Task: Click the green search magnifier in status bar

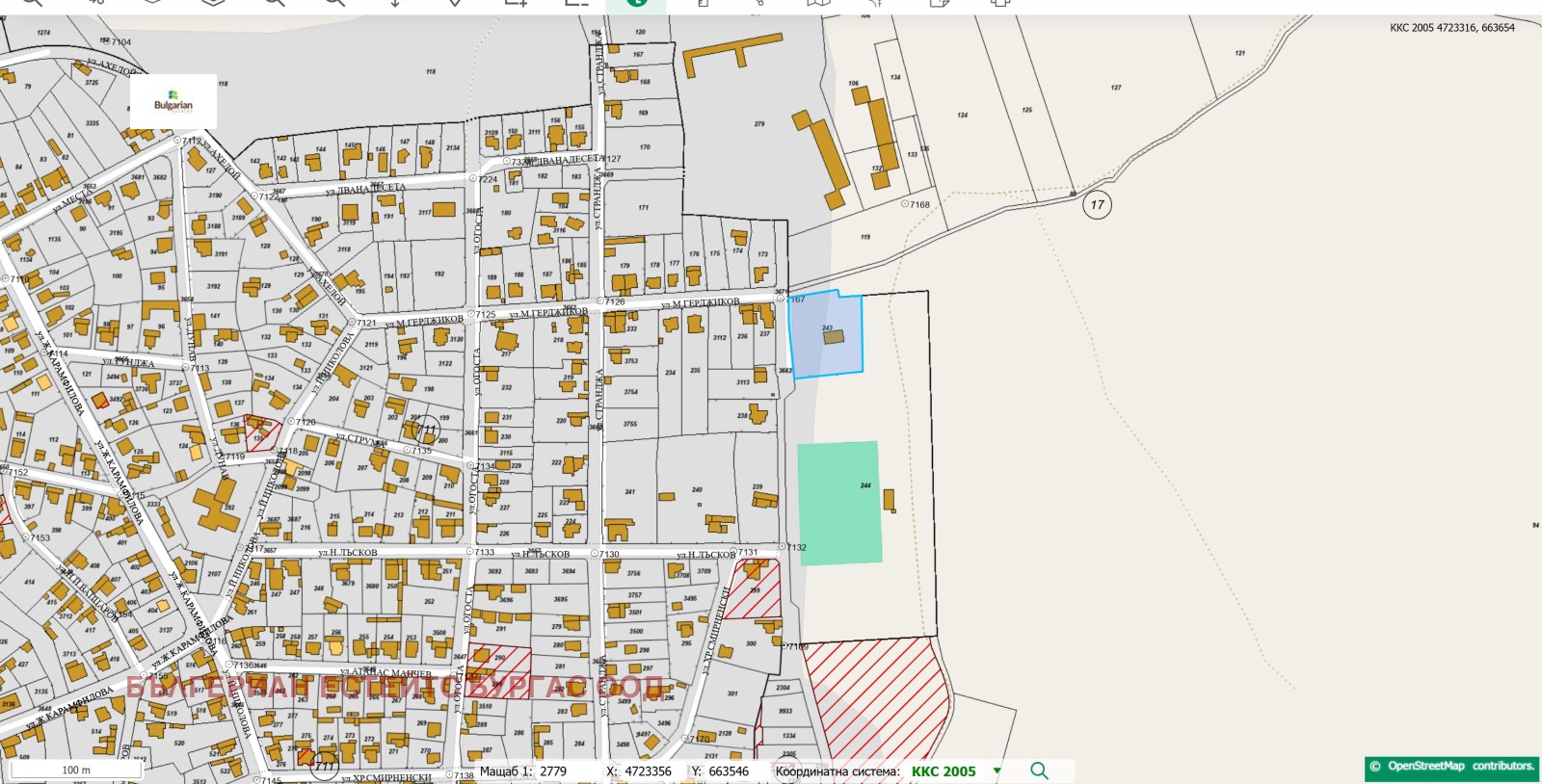Action: point(1039,771)
